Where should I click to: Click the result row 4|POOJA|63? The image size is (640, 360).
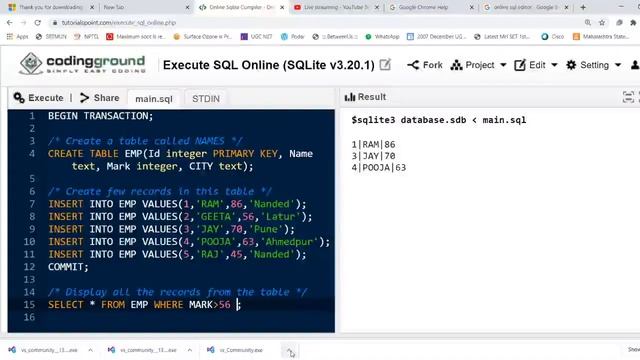click(378, 167)
